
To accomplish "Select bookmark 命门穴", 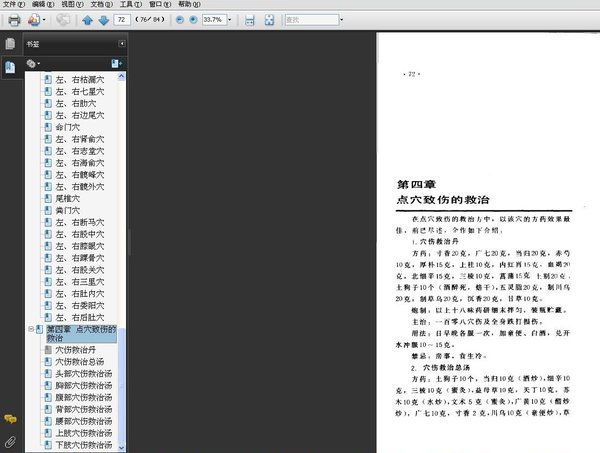I will [68, 127].
